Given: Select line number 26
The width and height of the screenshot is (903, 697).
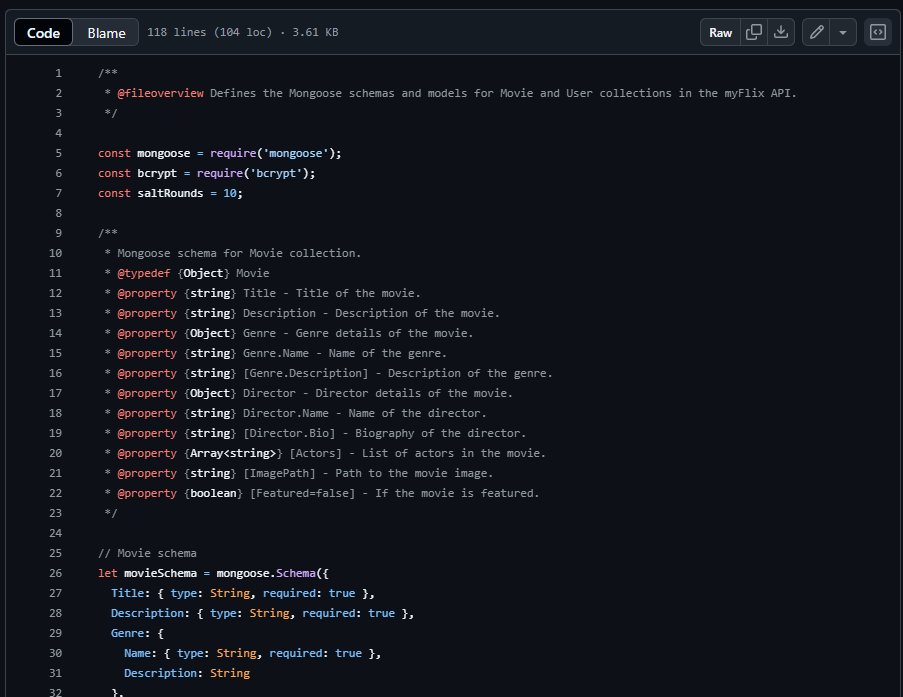Looking at the screenshot, I should 55,573.
